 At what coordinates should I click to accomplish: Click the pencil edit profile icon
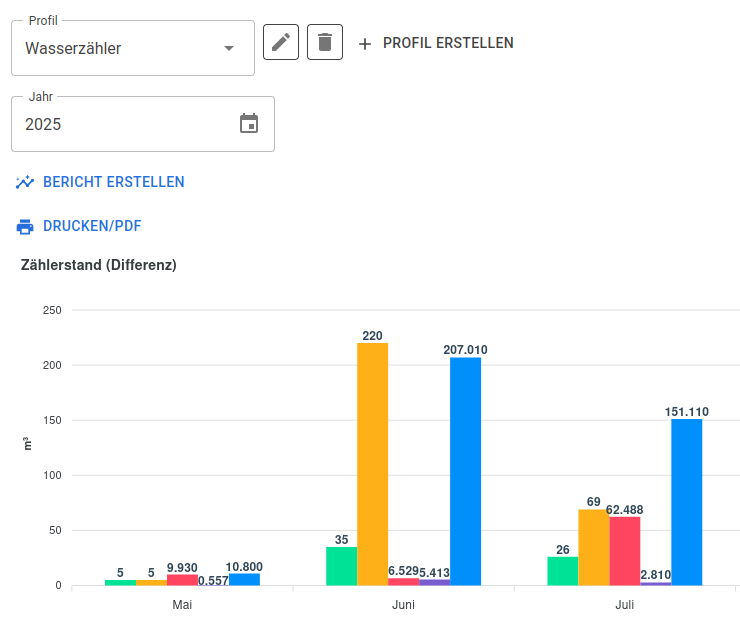pyautogui.click(x=281, y=42)
